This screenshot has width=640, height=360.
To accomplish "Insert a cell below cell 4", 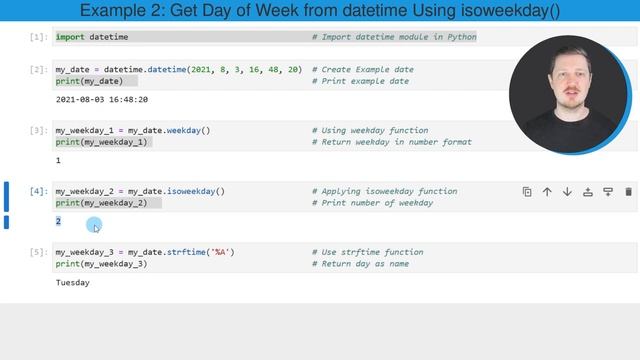I will pyautogui.click(x=608, y=192).
